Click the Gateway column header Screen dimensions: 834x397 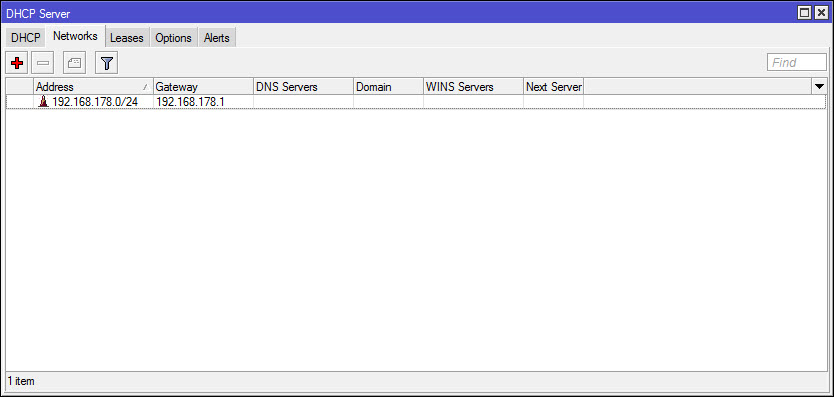pyautogui.click(x=203, y=87)
